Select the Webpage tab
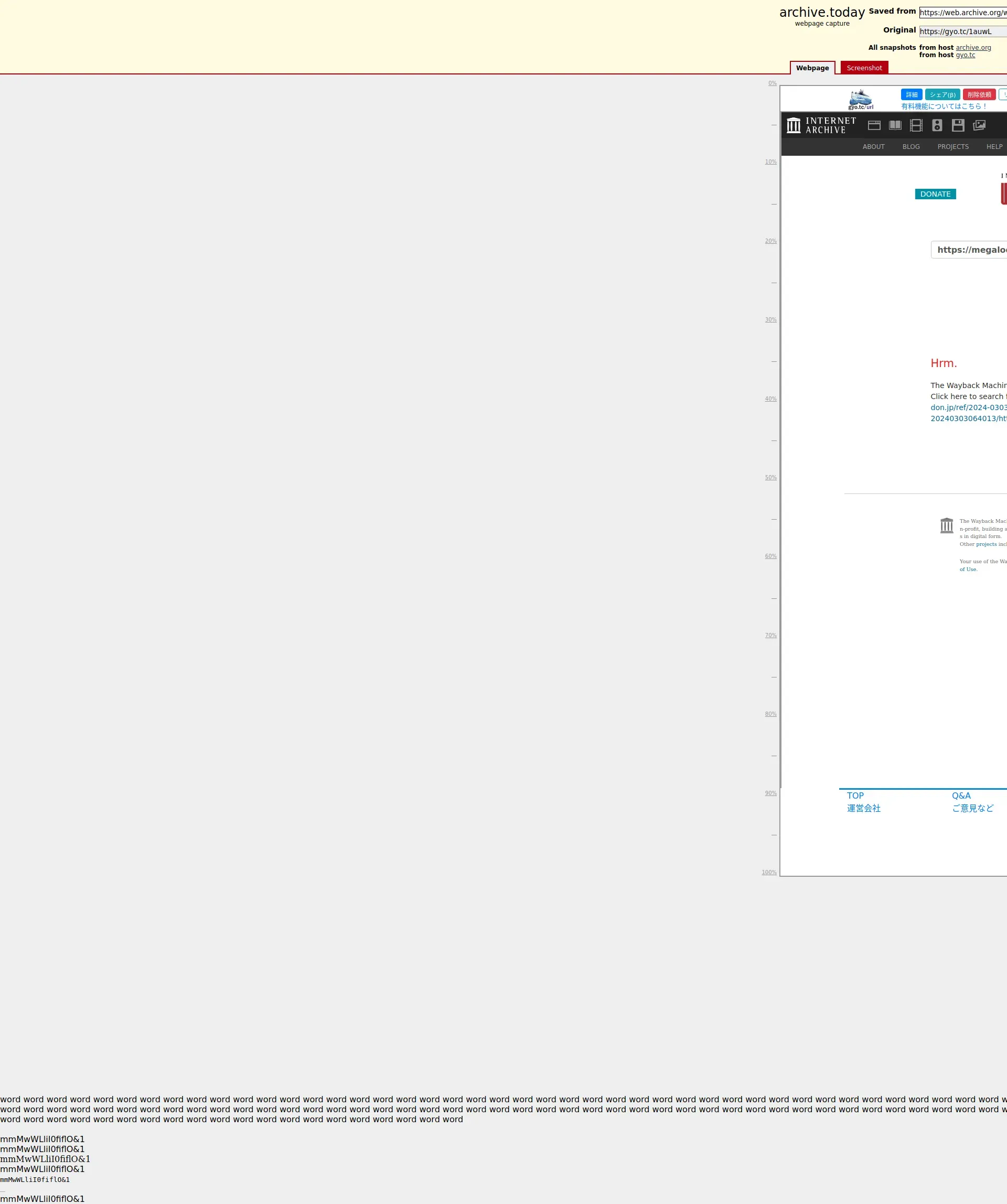1007x1204 pixels. click(812, 68)
